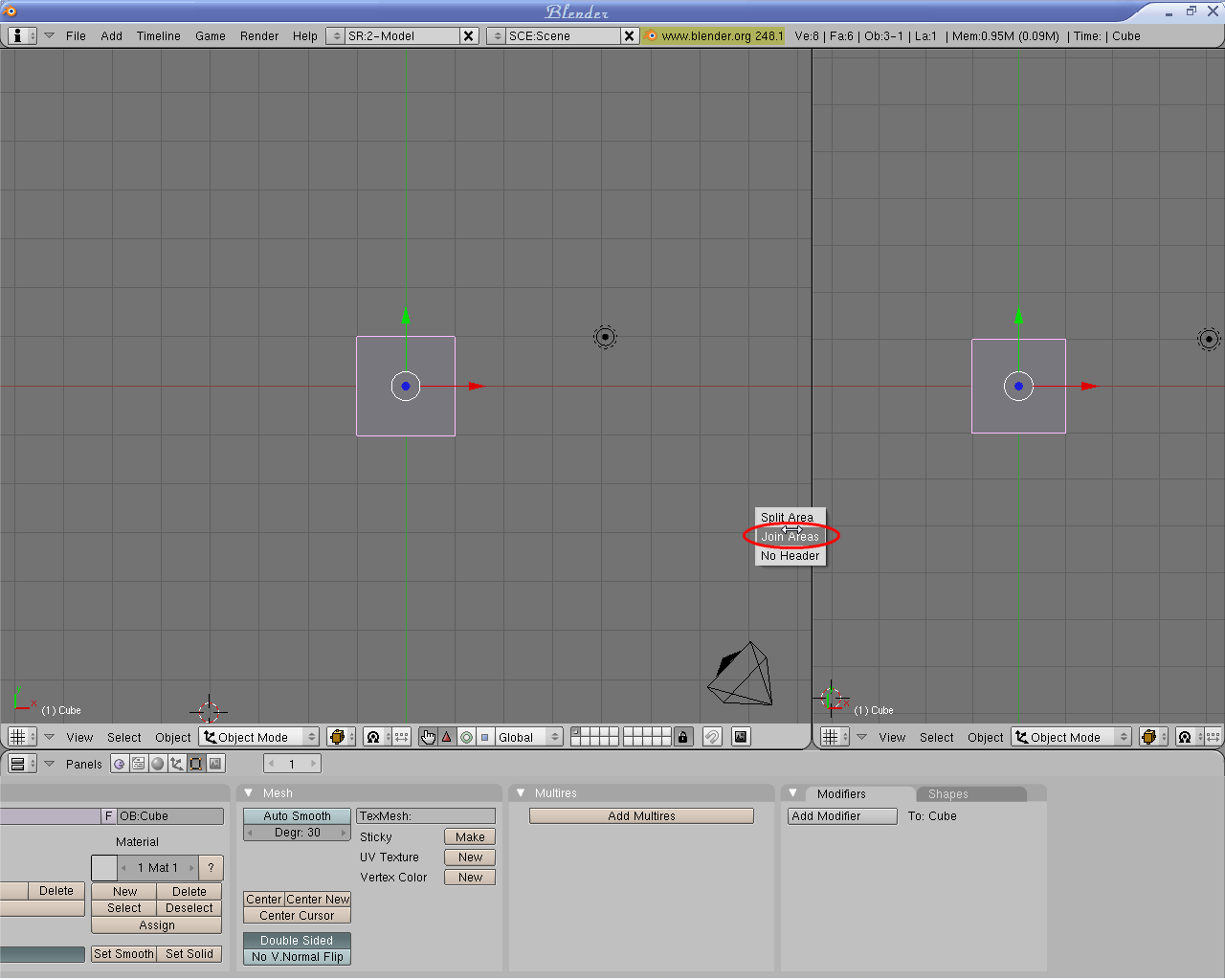Toggle the Double Sided mesh option
Screen dimensions: 1225x980
point(297,941)
